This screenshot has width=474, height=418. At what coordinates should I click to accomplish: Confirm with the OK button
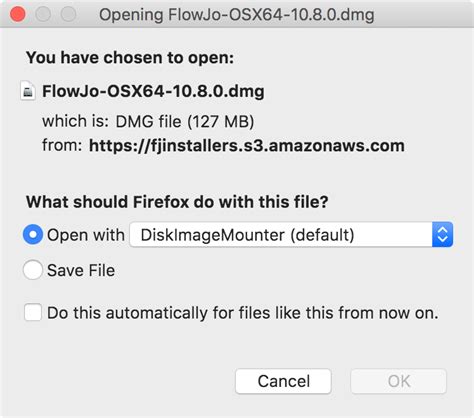tap(398, 381)
